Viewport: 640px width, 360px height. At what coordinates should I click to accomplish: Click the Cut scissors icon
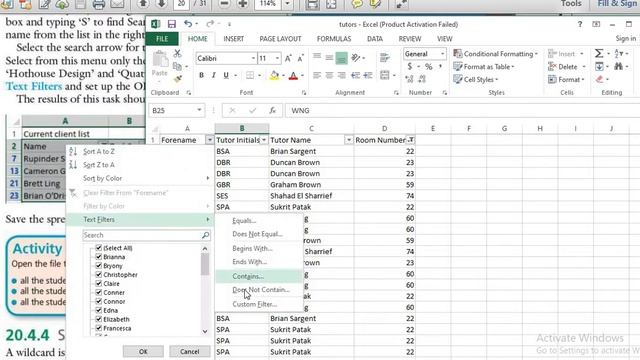click(x=177, y=53)
